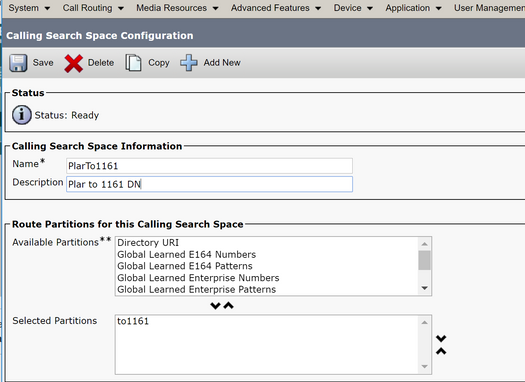
Task: Move partition down to Selected Partitions arrow
Action: [215, 305]
